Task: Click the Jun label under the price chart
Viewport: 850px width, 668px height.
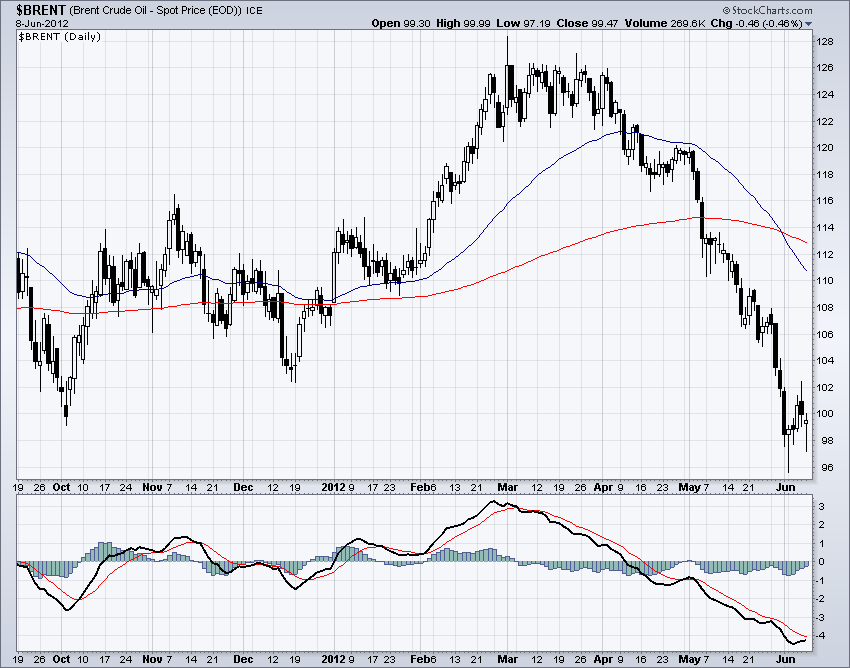Action: tap(785, 487)
